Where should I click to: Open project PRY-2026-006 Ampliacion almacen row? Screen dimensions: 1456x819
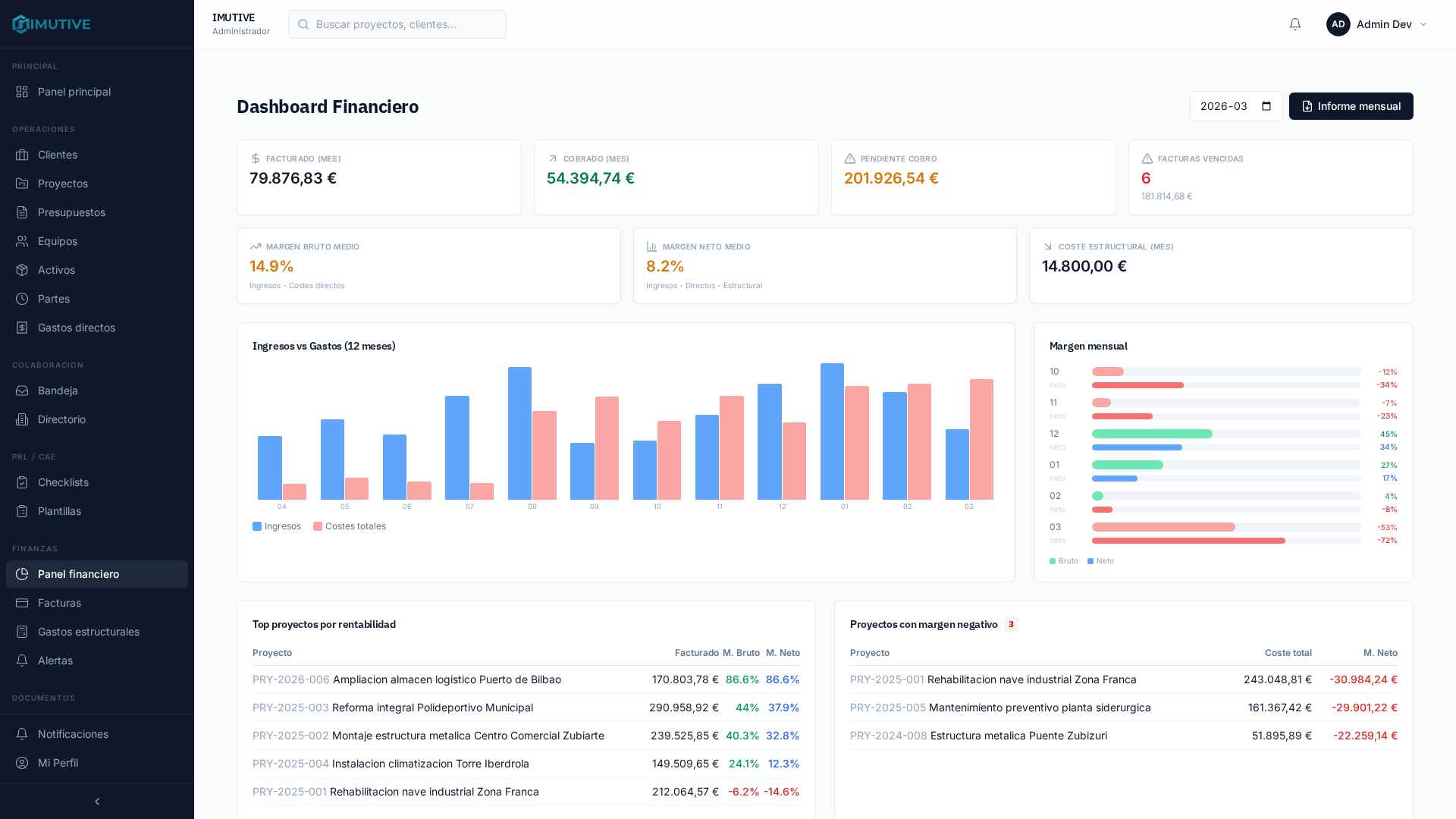click(x=447, y=679)
